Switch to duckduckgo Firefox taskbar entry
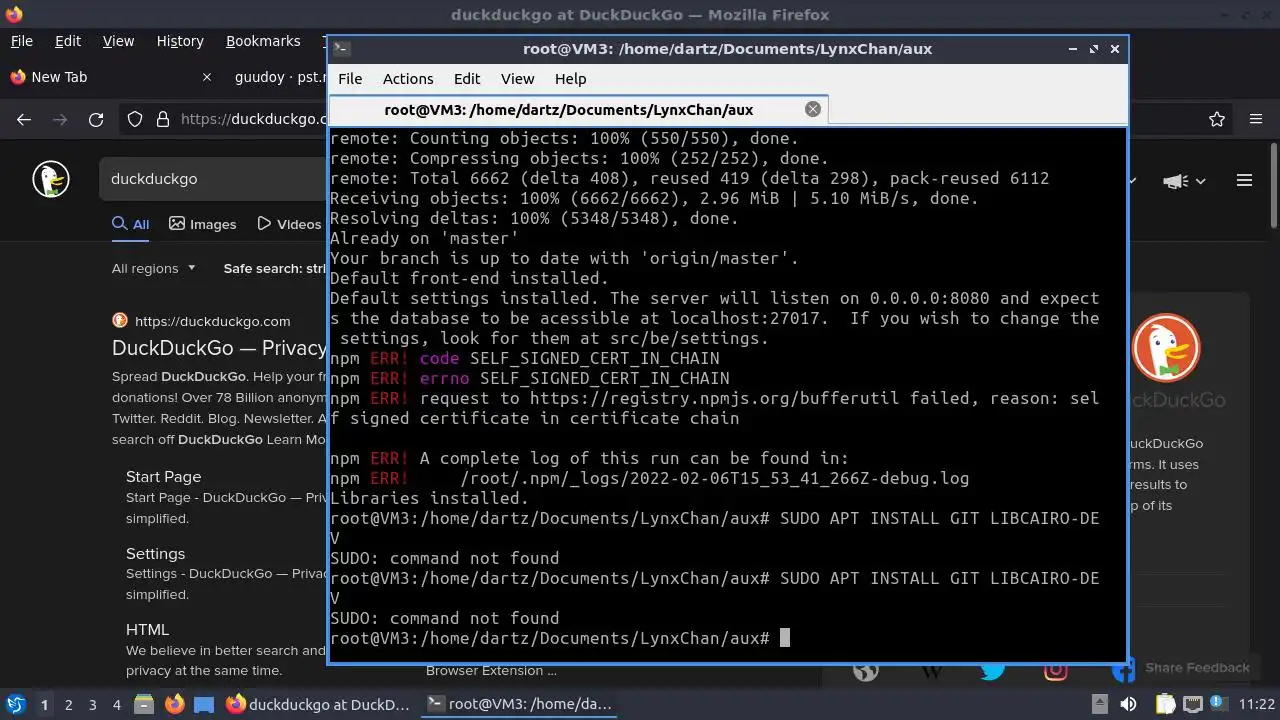 point(319,704)
